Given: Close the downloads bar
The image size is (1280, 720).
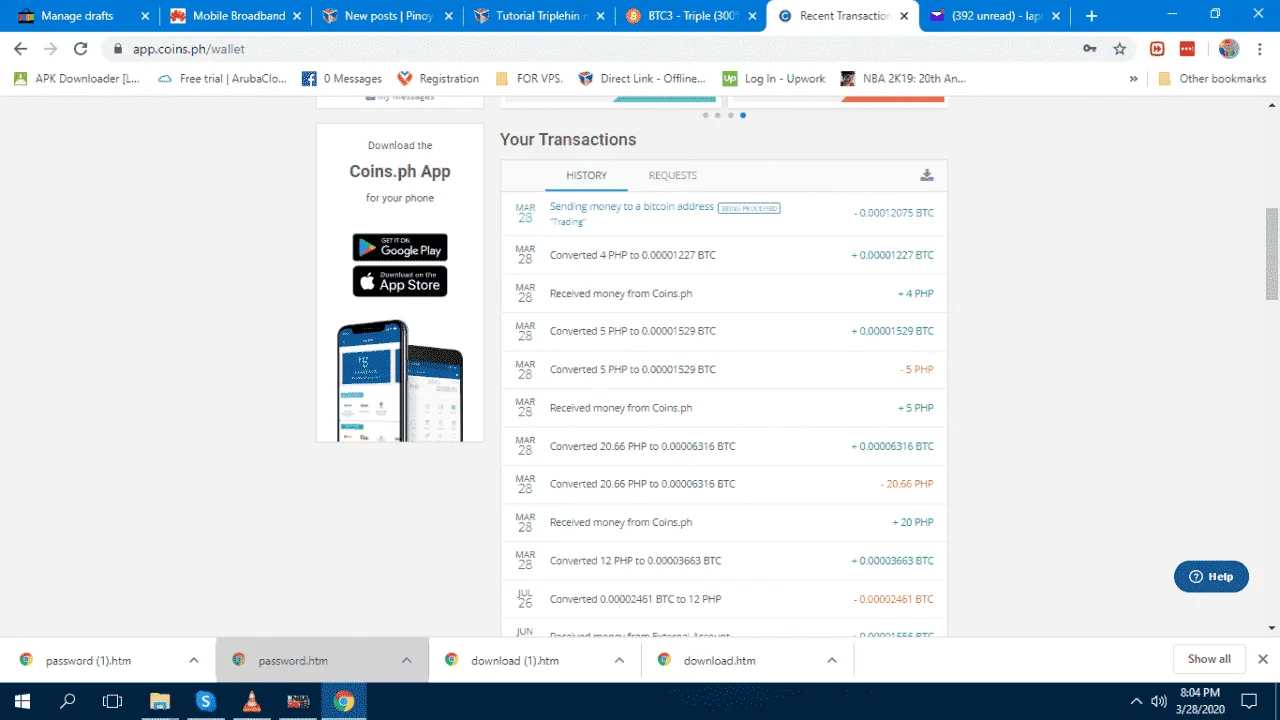Looking at the screenshot, I should click(x=1262, y=659).
